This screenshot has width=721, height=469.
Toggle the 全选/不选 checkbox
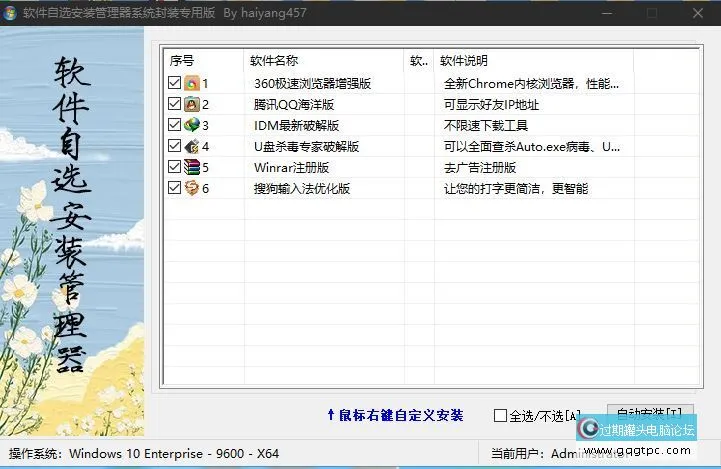500,416
